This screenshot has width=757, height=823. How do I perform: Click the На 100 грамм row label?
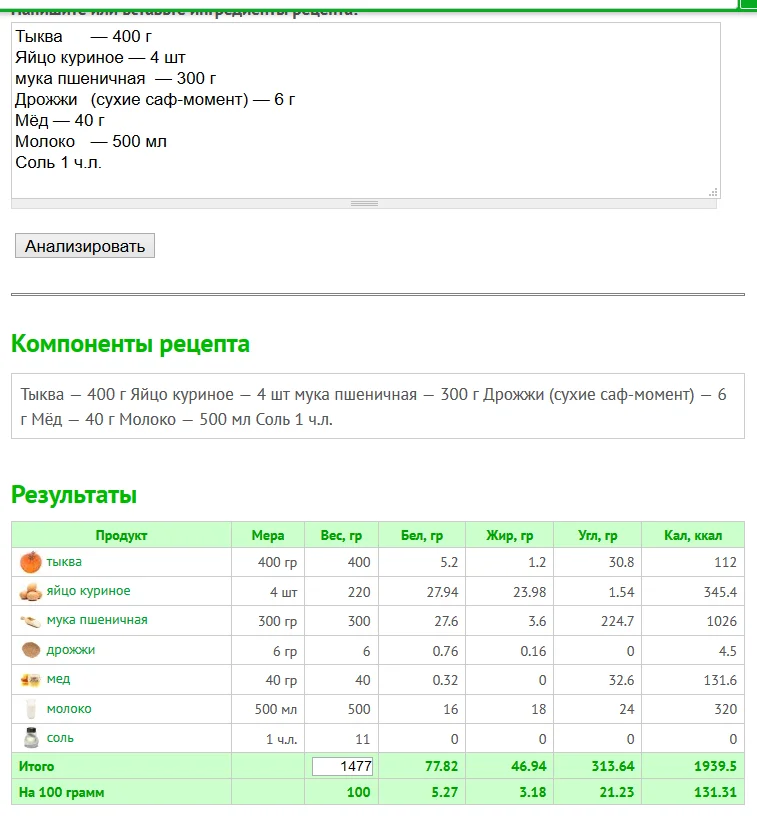pos(61,792)
